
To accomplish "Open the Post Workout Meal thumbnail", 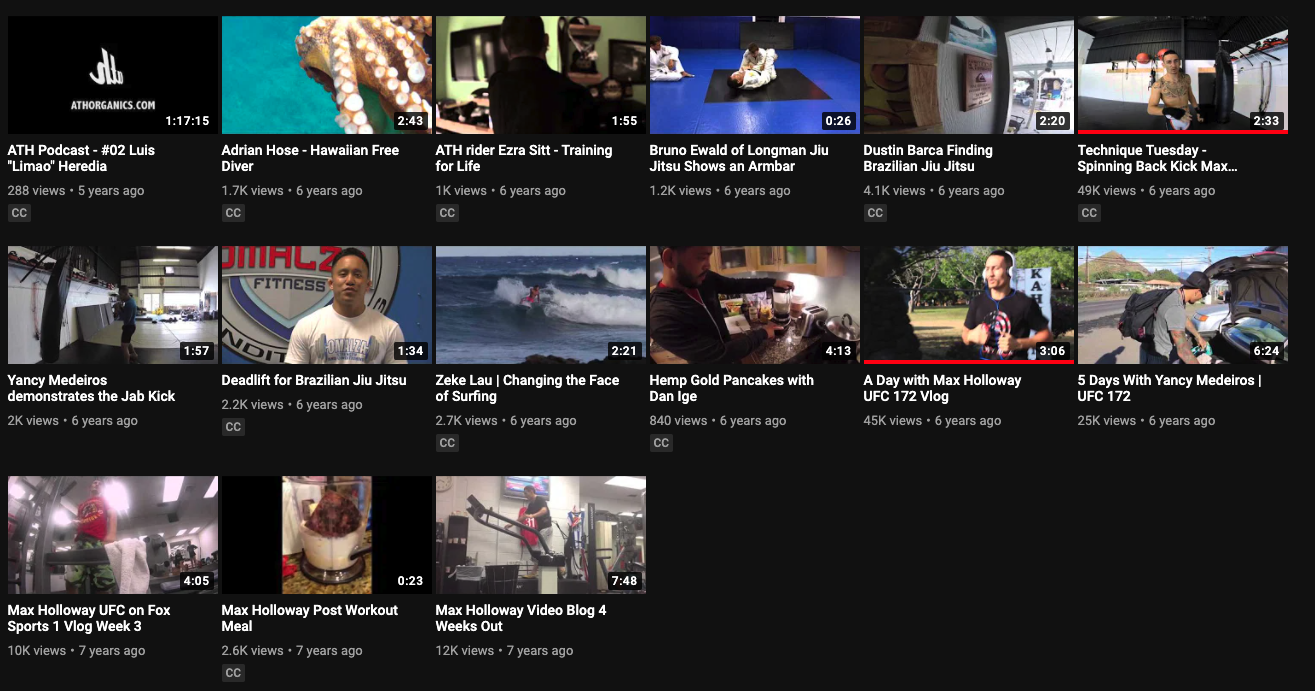I will tap(327, 535).
